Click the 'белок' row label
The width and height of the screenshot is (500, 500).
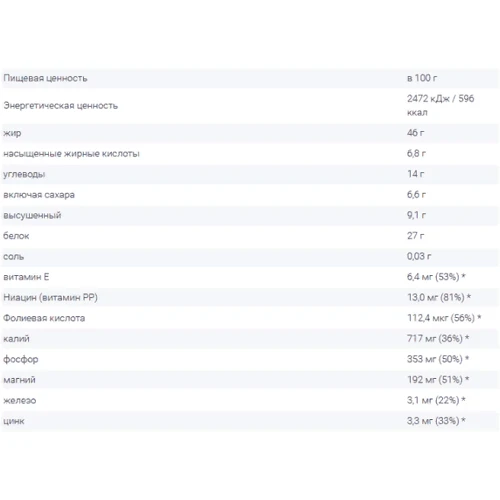tap(16, 236)
